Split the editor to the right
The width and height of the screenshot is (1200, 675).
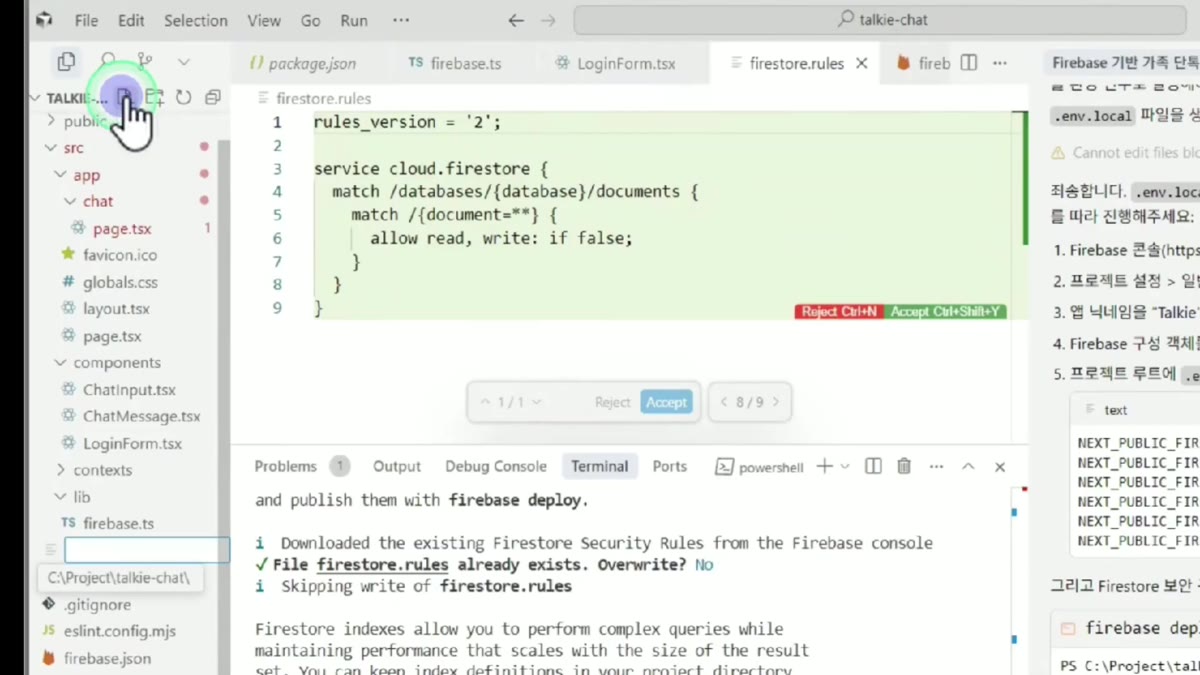(968, 63)
